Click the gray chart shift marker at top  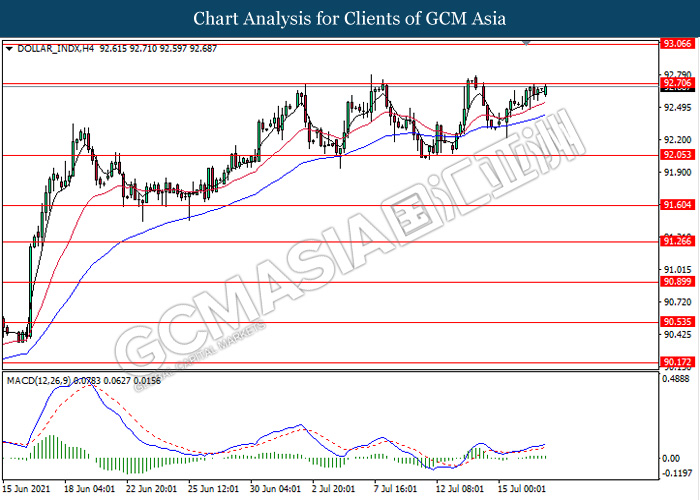pos(527,43)
